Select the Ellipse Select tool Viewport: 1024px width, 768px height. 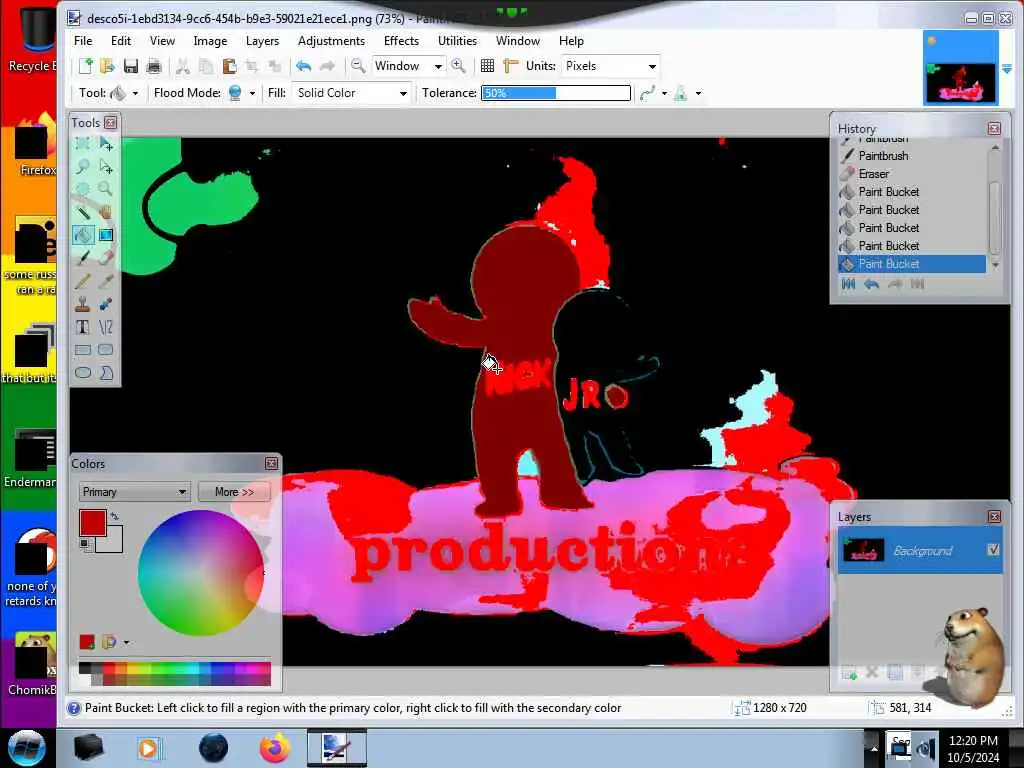pos(83,189)
